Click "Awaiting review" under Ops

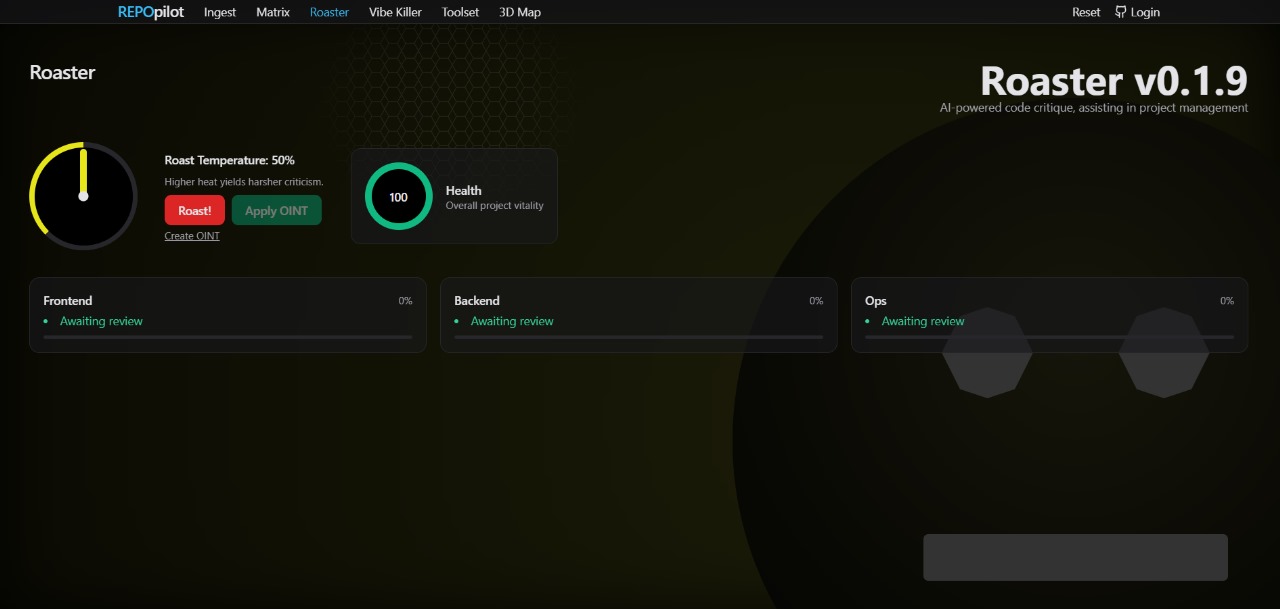point(923,321)
